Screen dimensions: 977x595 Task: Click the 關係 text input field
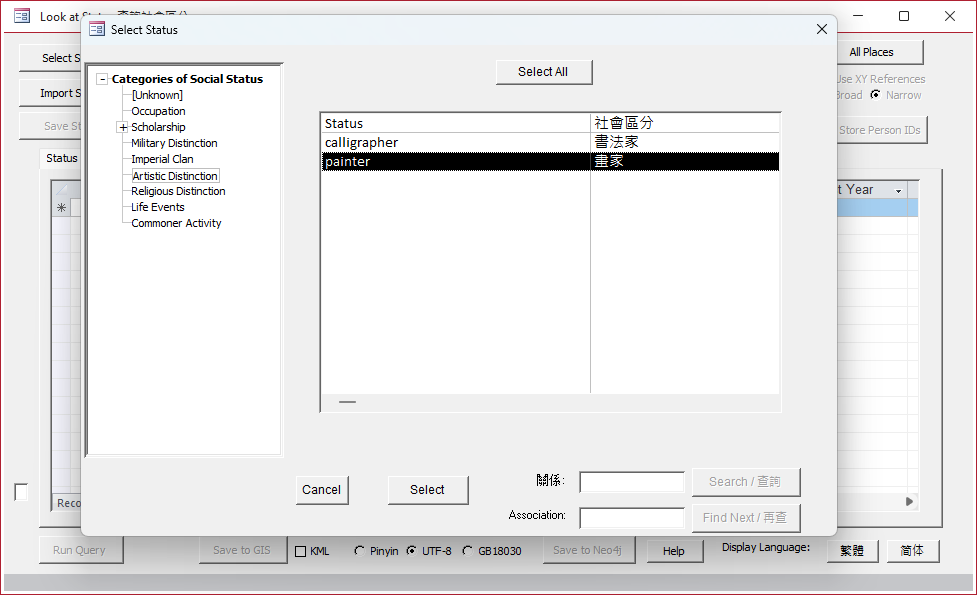pyautogui.click(x=632, y=482)
